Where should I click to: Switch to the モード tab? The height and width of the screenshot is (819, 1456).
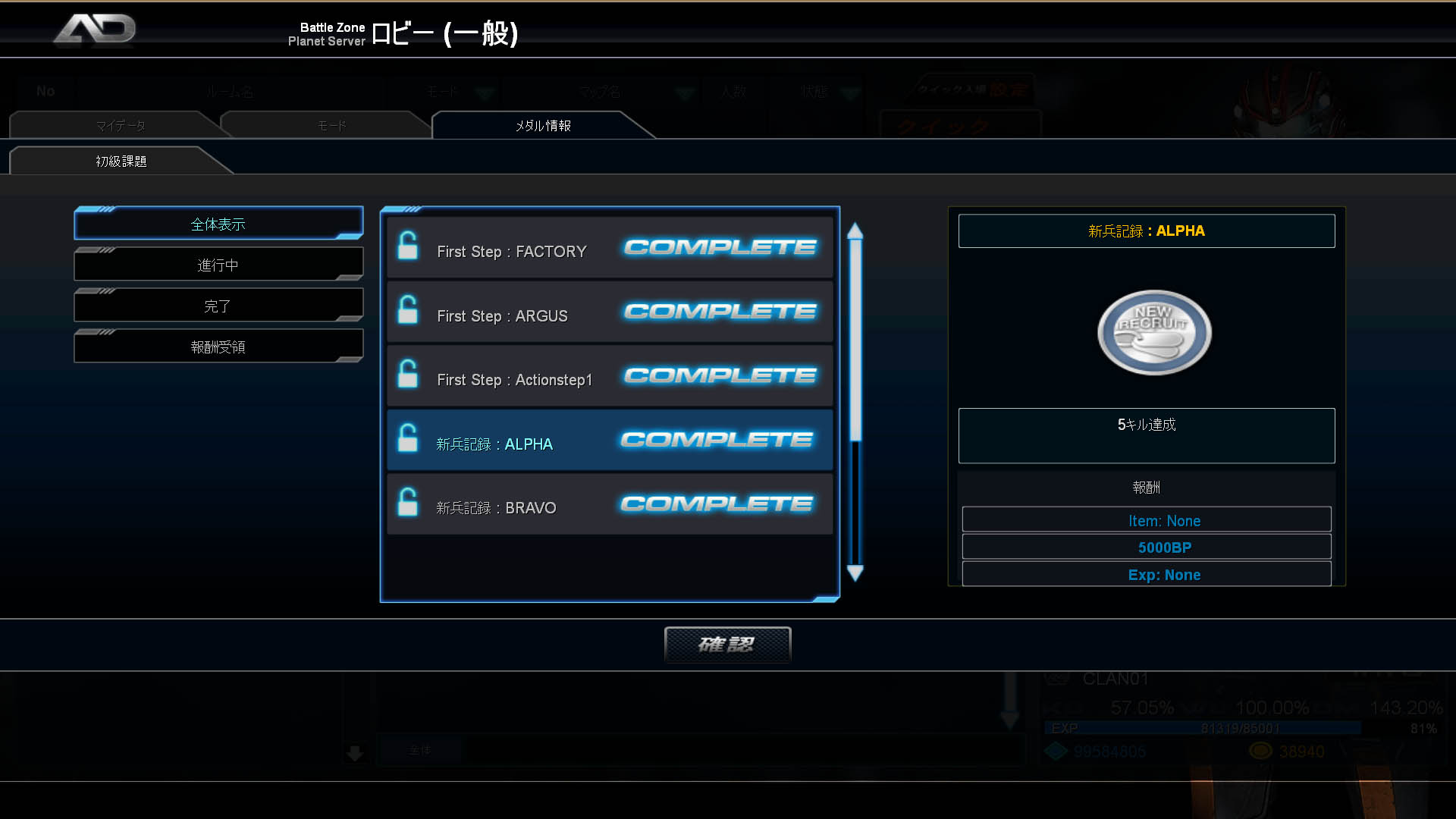click(331, 125)
